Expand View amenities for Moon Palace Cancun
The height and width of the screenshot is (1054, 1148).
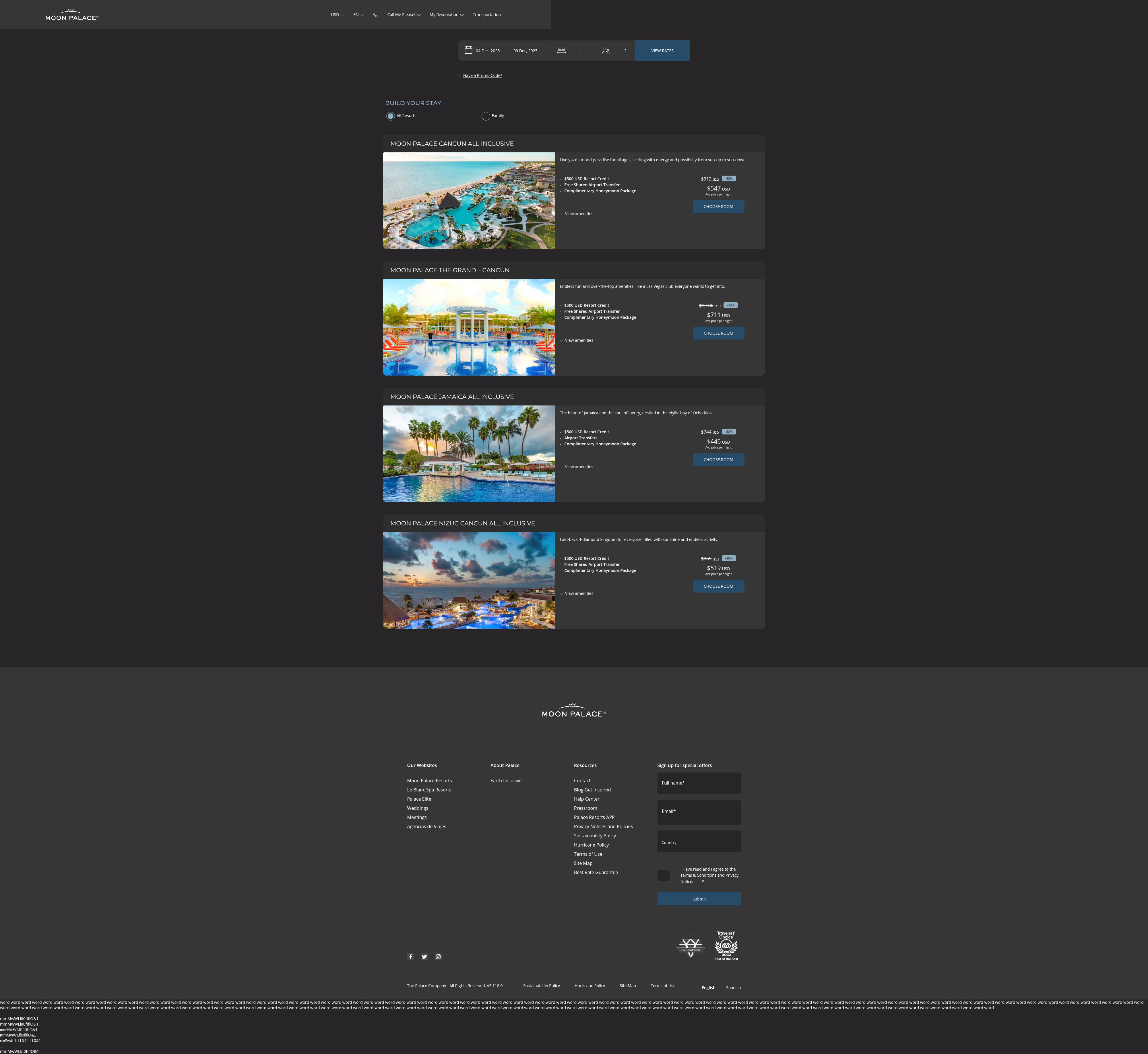pyautogui.click(x=577, y=214)
